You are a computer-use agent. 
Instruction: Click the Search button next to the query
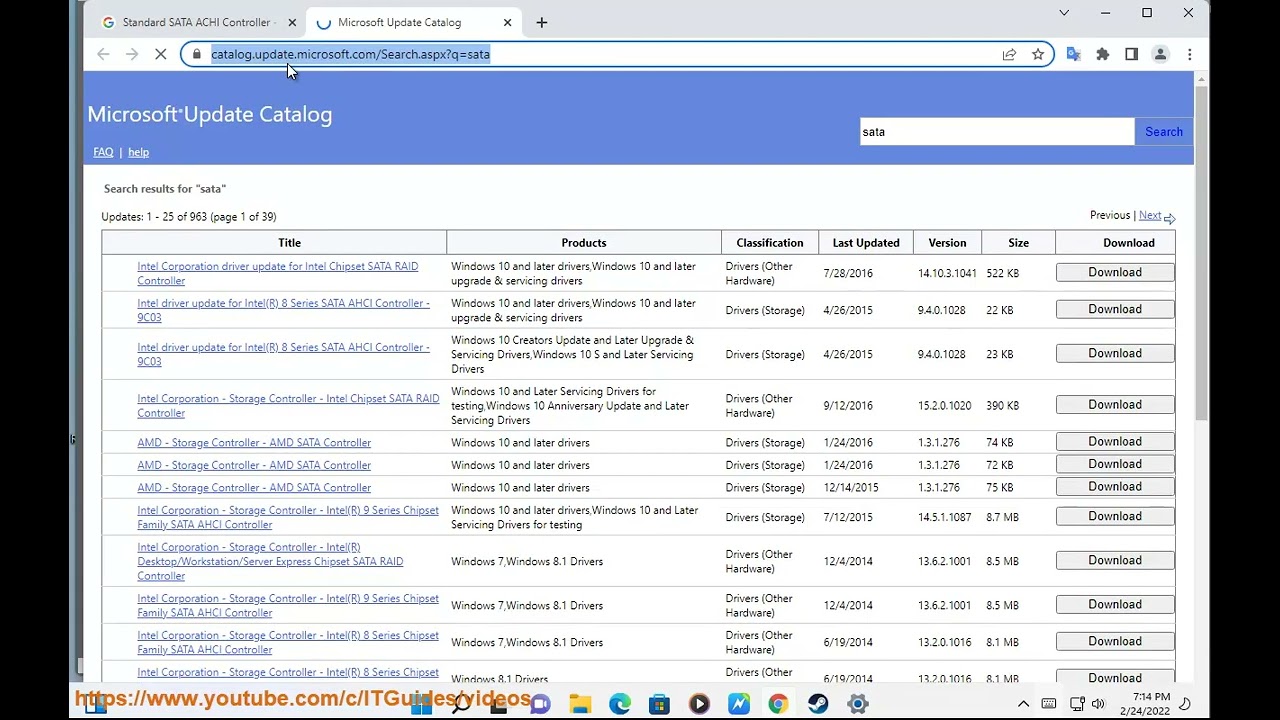tap(1164, 132)
